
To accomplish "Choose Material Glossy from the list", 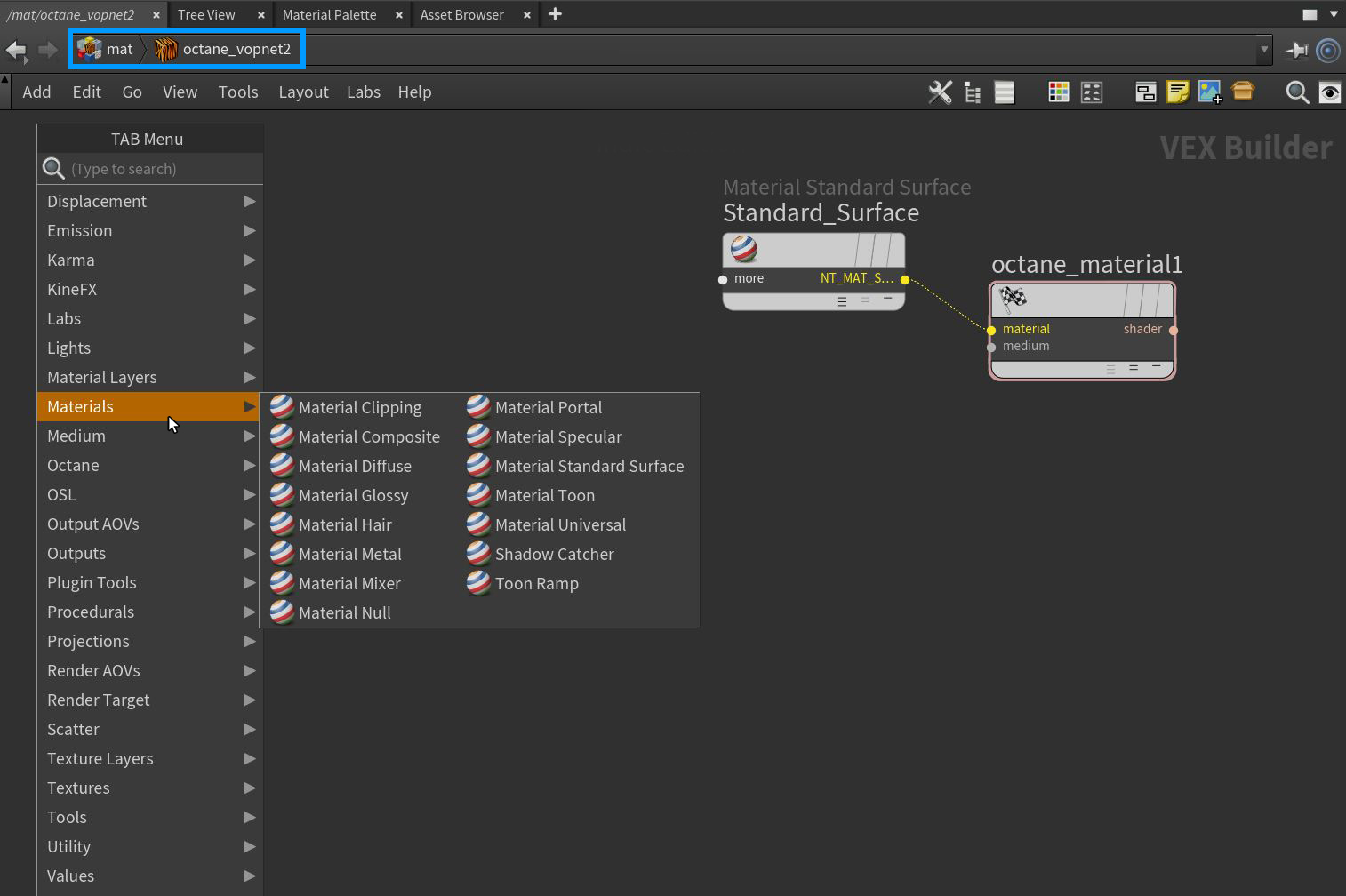I will click(x=353, y=495).
